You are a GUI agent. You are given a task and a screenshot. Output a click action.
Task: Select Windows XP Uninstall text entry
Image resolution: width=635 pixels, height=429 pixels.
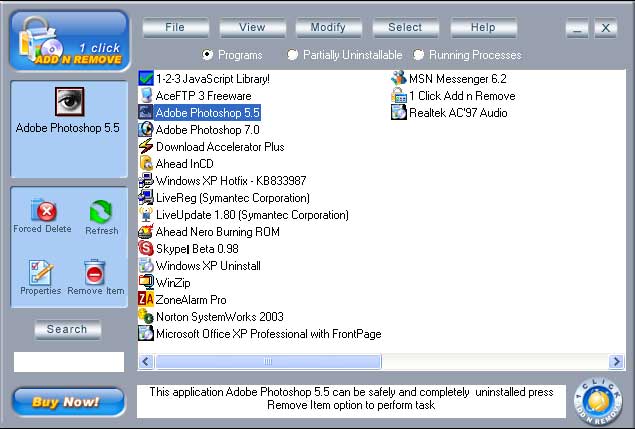point(208,266)
